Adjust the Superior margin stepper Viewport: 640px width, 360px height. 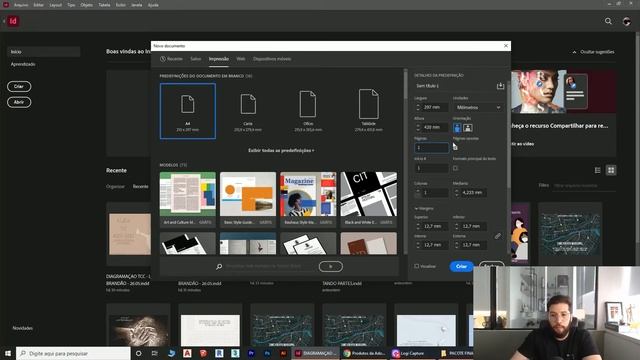pos(418,226)
